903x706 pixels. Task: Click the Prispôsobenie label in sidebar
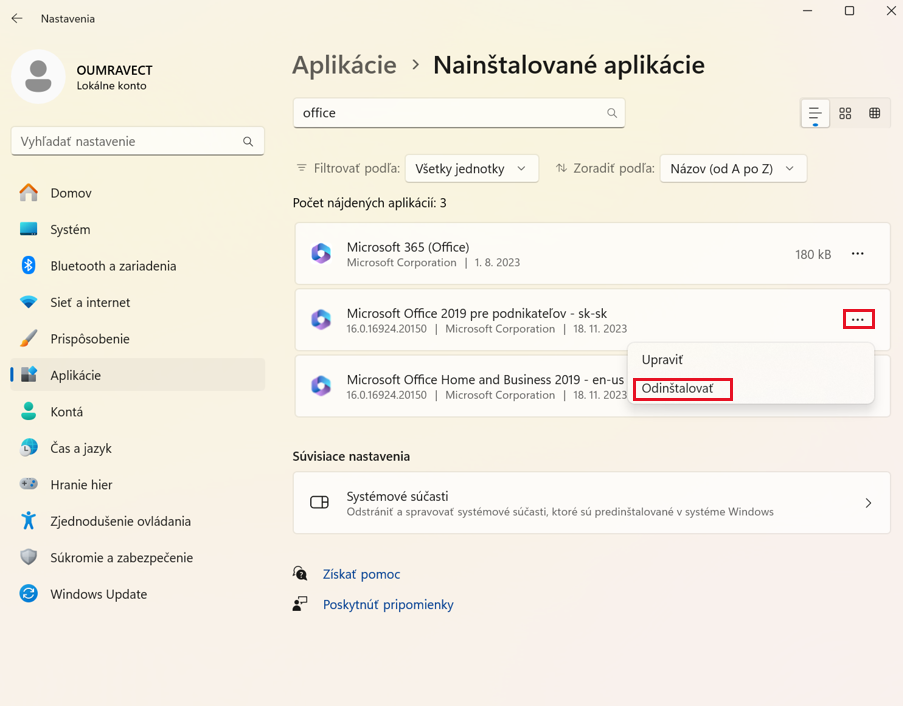(90, 339)
